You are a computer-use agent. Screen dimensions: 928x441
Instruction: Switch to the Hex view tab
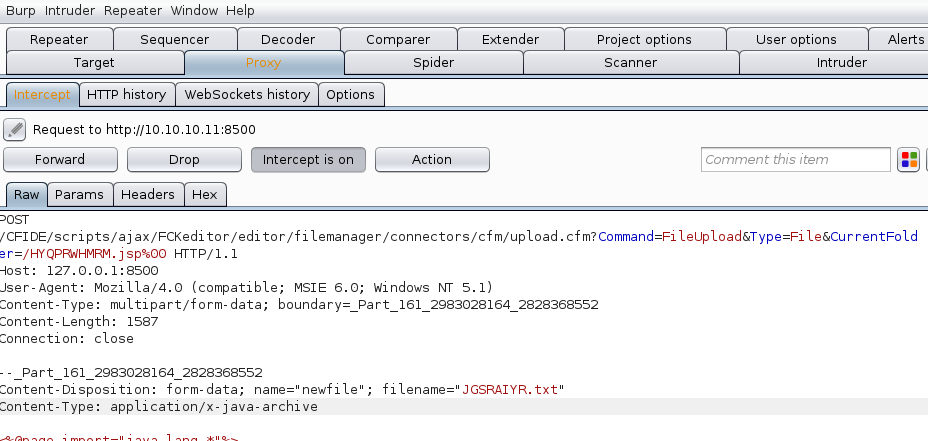coord(205,195)
